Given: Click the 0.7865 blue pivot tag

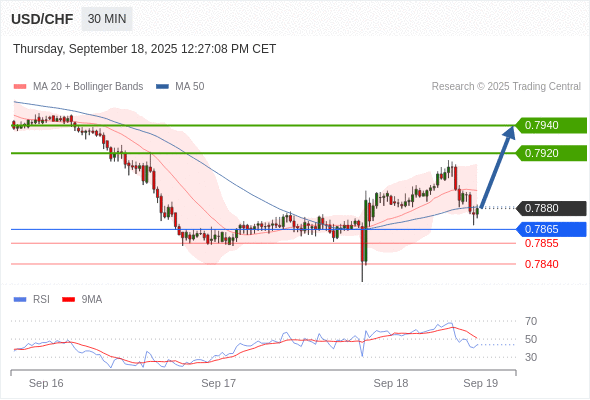Looking at the screenshot, I should click(550, 229).
